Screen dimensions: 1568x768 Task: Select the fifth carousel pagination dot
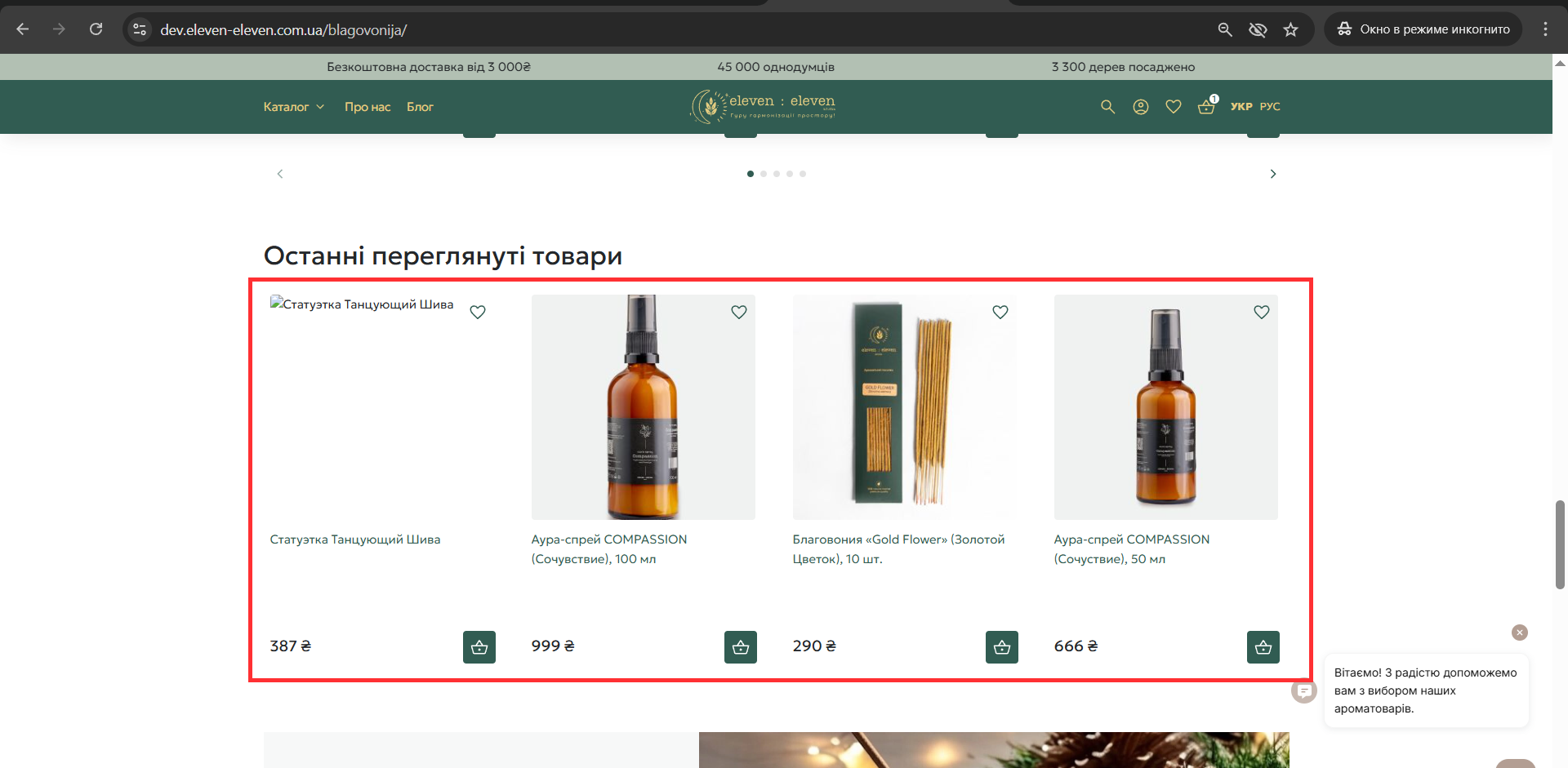(803, 174)
